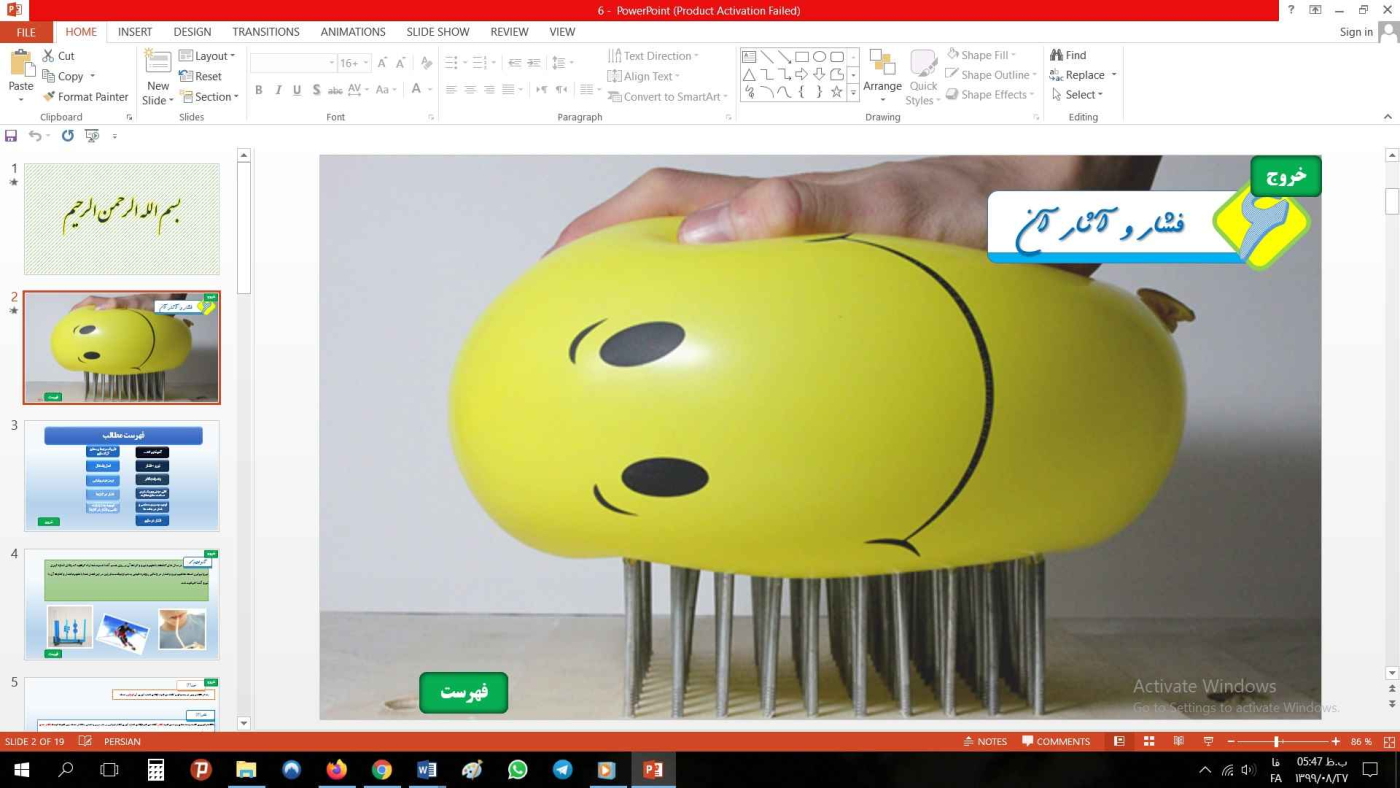The width and height of the screenshot is (1400, 788).
Task: Click the zoom slider in status bar
Action: pos(1277,742)
